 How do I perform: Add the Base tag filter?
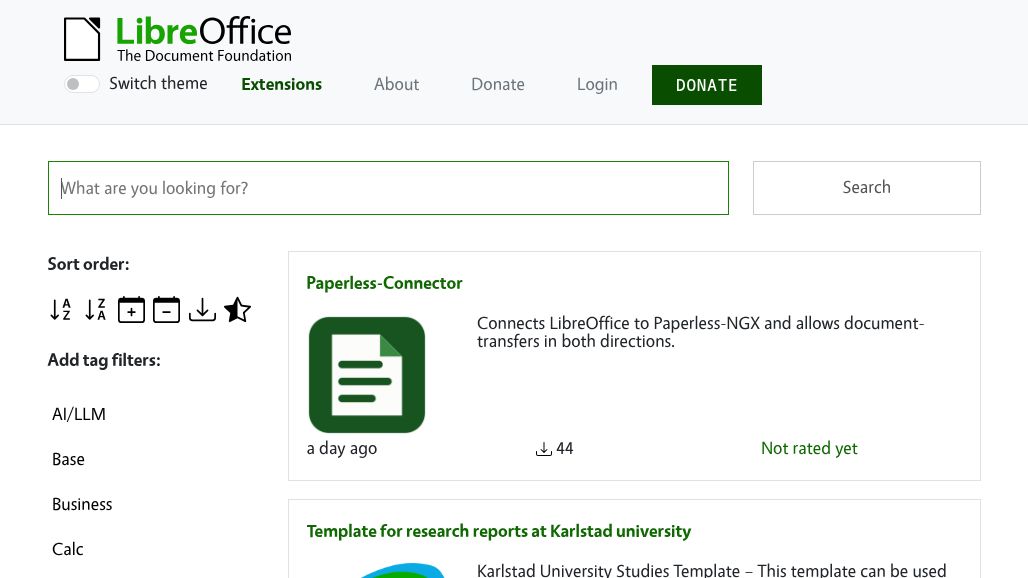[x=68, y=459]
